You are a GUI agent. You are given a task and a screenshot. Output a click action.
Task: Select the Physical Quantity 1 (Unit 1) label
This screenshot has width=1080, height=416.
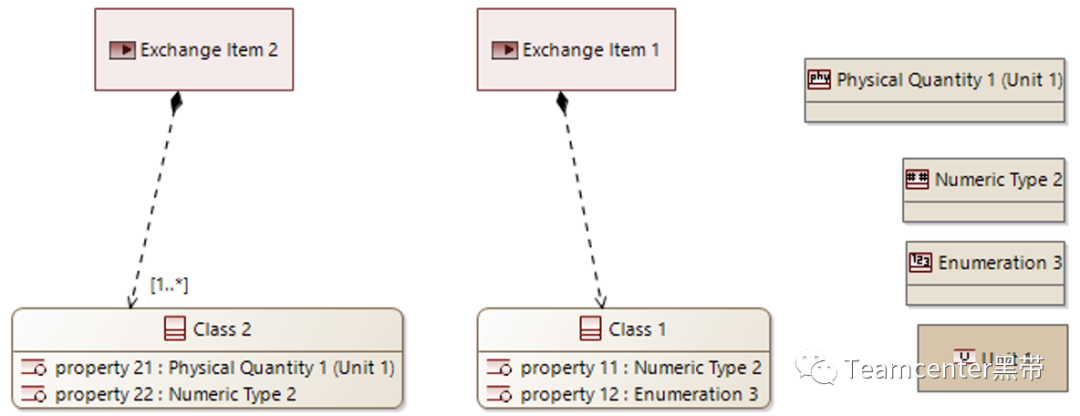[x=950, y=80]
